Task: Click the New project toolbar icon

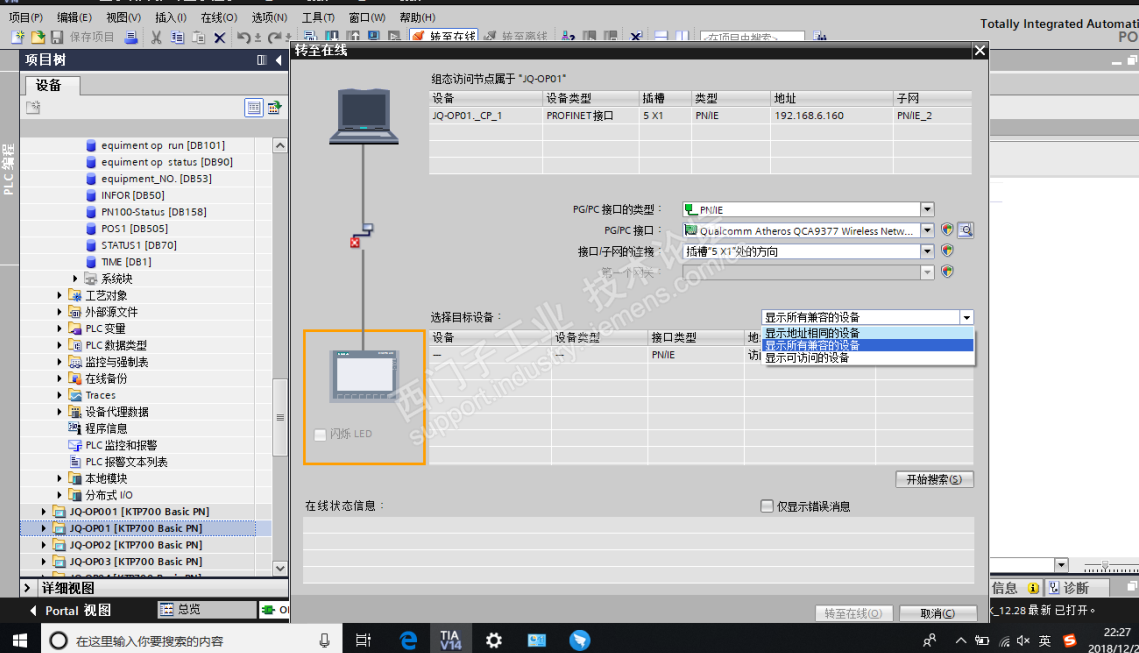Action: 17,37
